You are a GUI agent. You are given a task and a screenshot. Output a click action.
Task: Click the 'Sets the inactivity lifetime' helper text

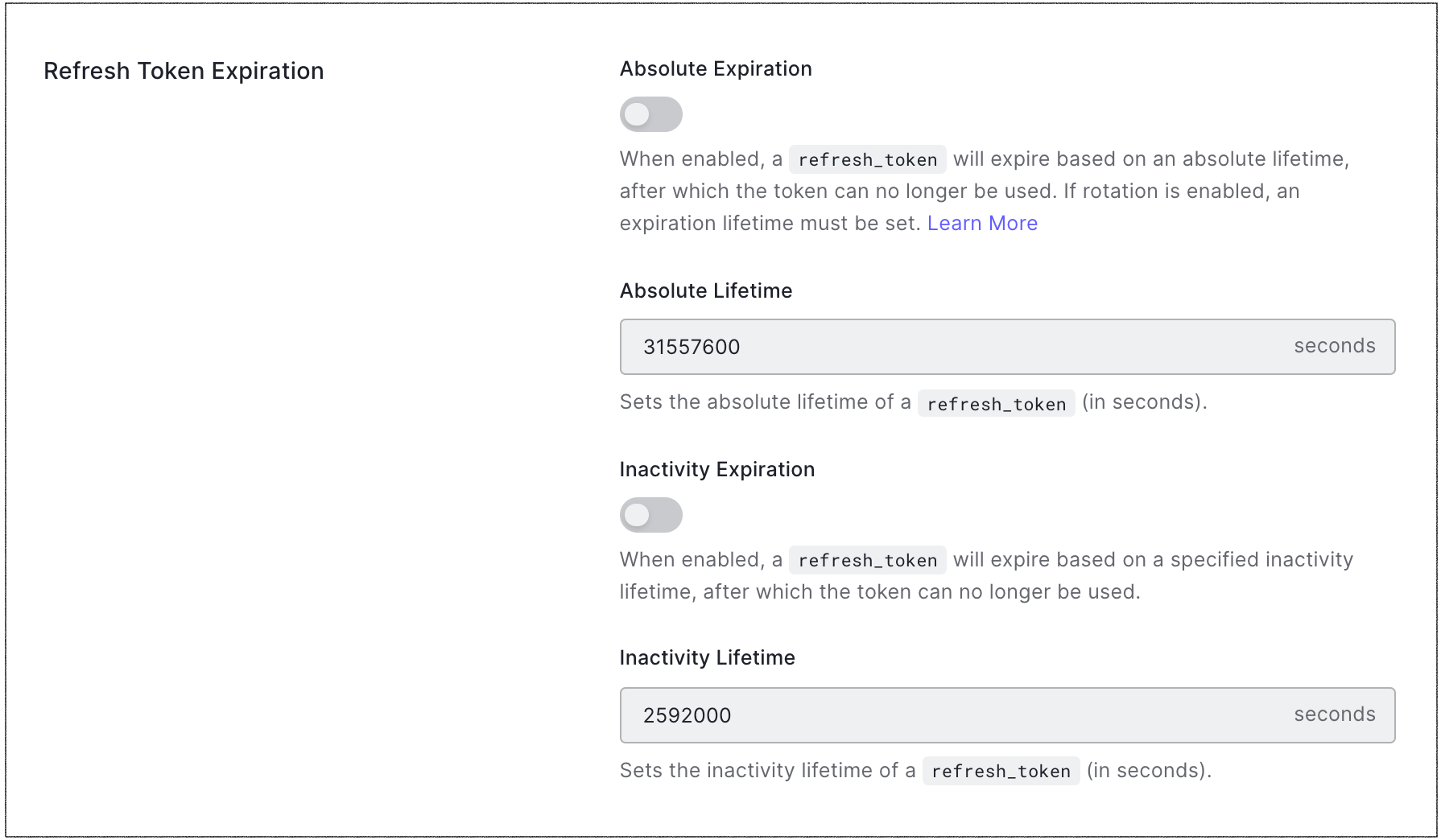[767, 771]
